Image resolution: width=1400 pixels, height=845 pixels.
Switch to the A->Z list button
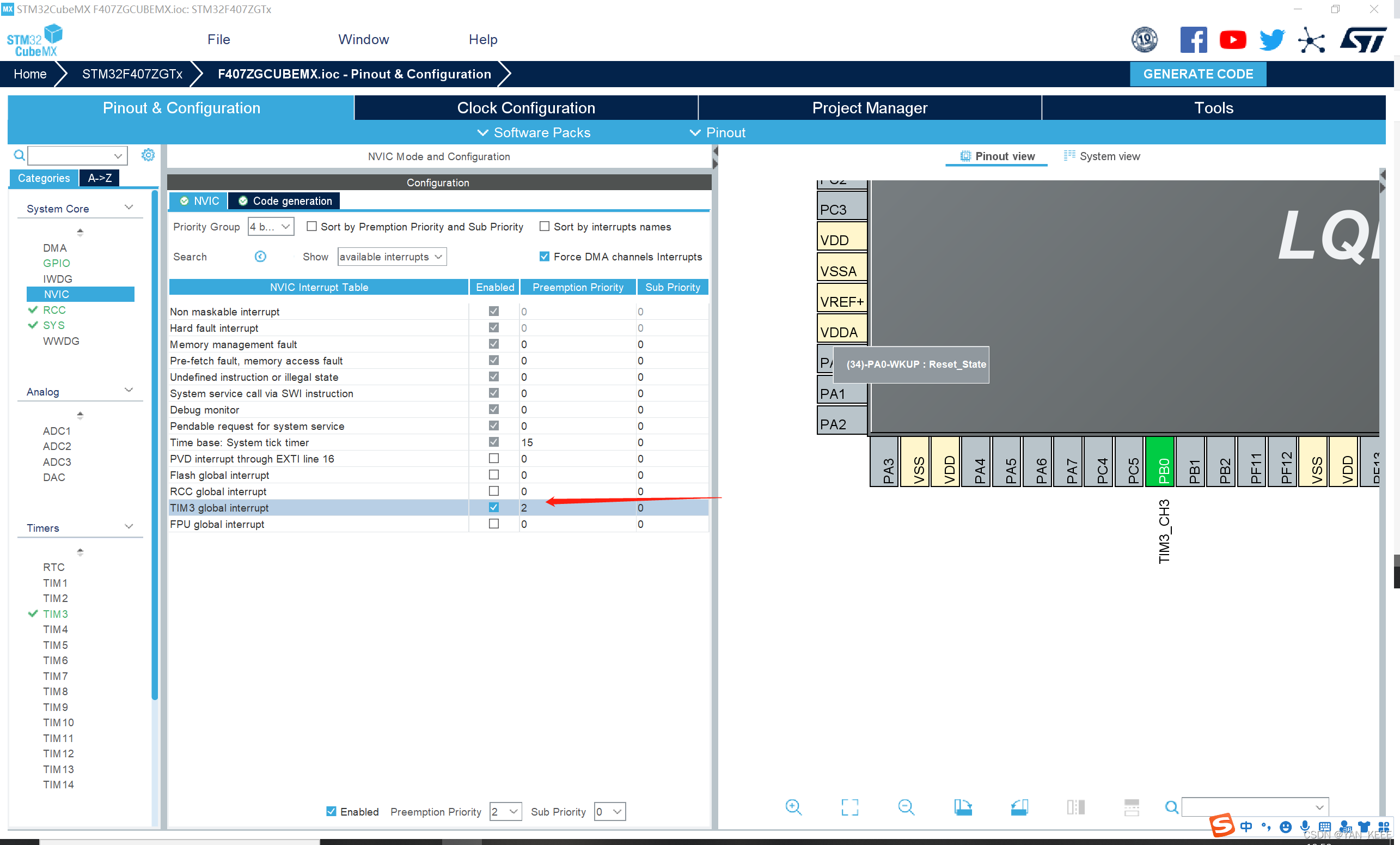coord(100,178)
